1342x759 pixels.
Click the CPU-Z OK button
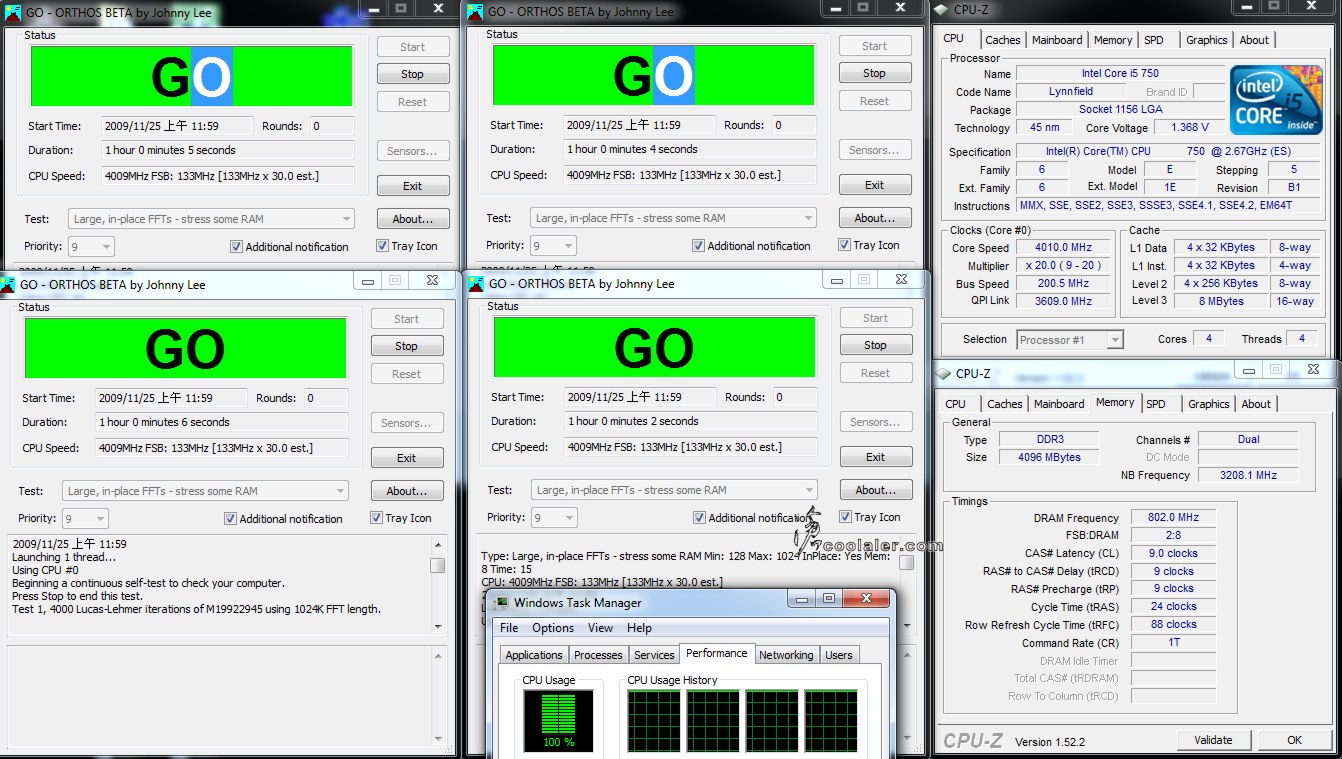[1295, 740]
